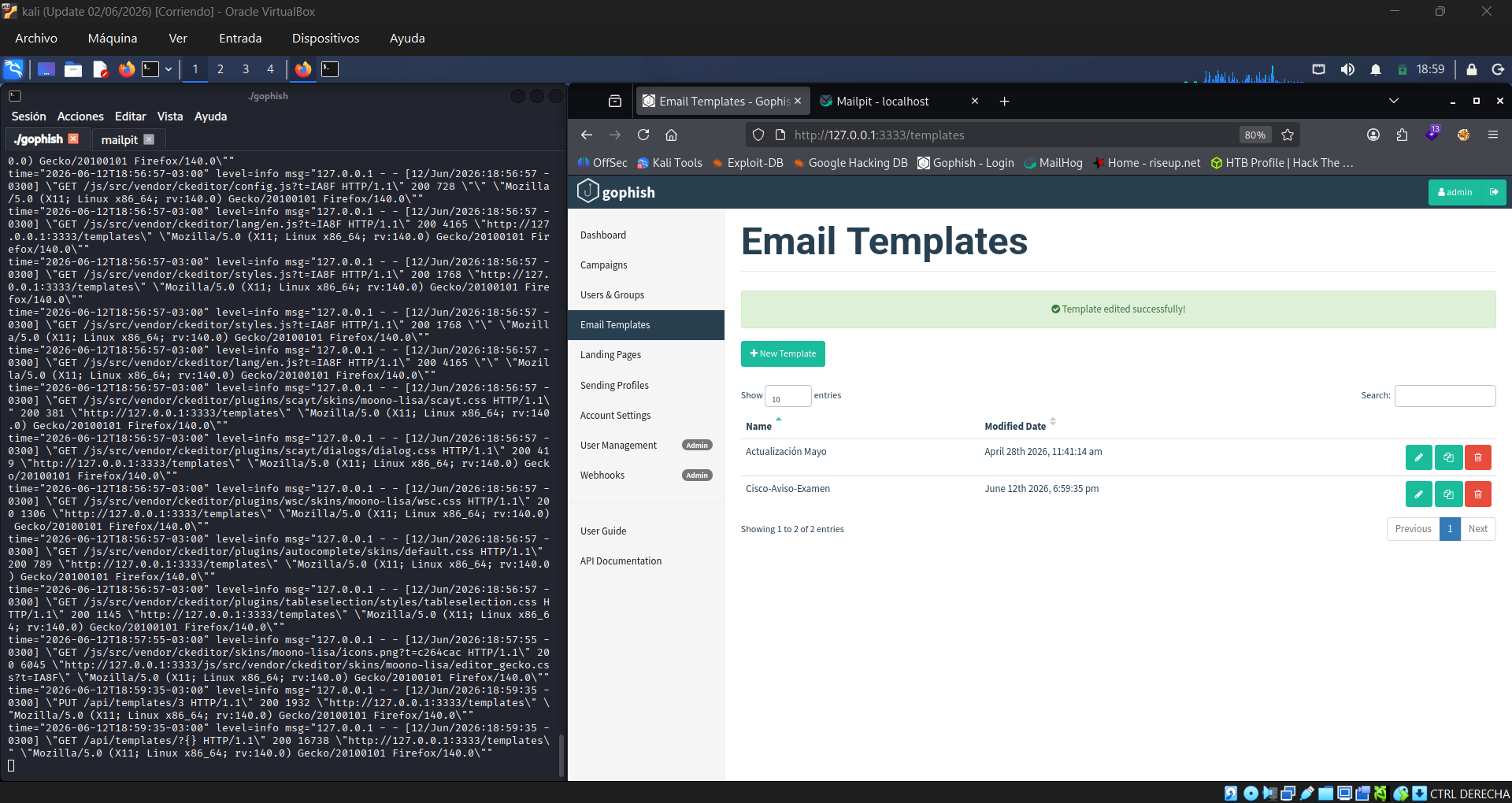Close the Mailpit browser tab
1512x803 pixels.
pyautogui.click(x=975, y=101)
